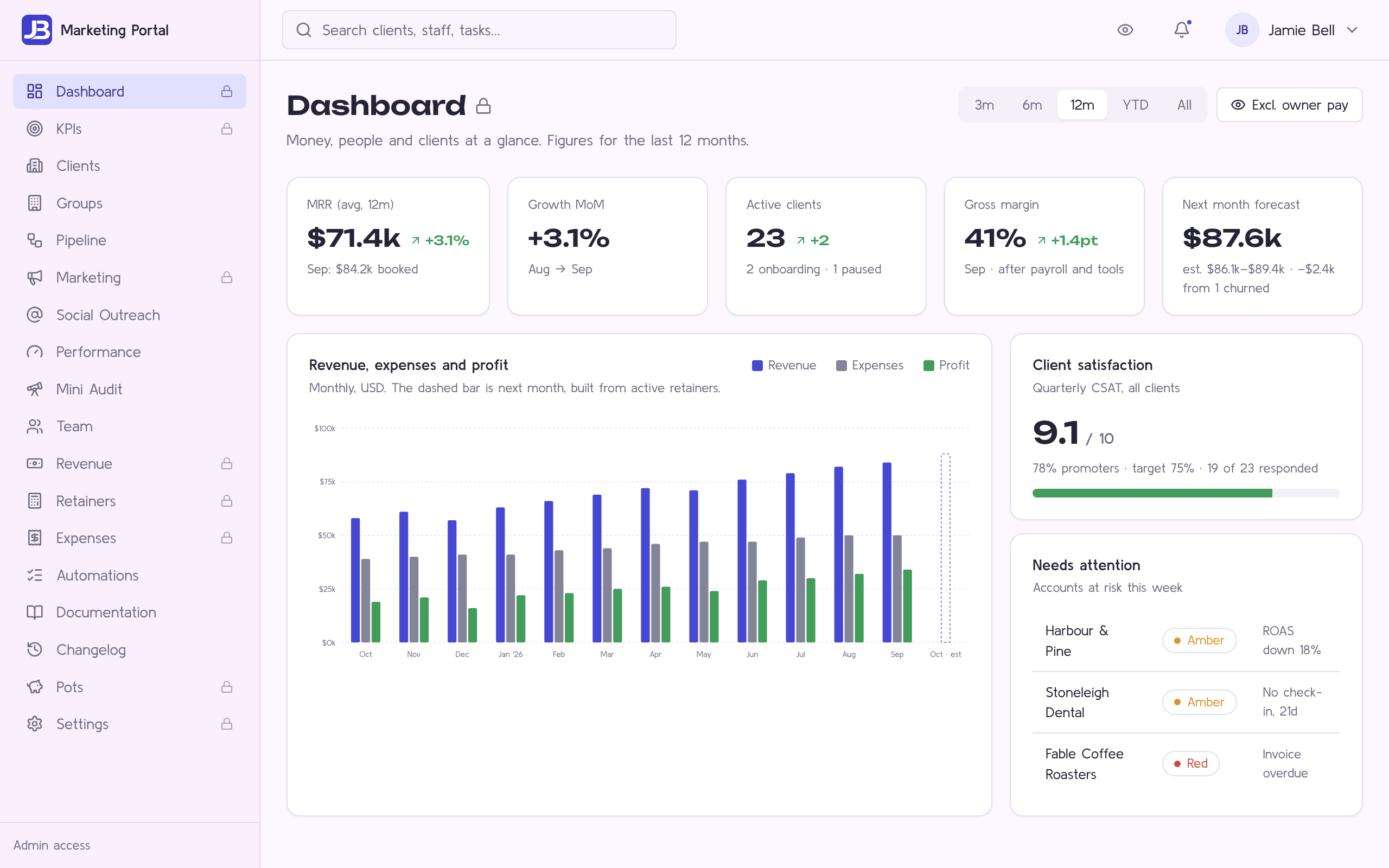The width and height of the screenshot is (1389, 868).
Task: Open Groups icon in sidebar
Action: [x=35, y=203]
